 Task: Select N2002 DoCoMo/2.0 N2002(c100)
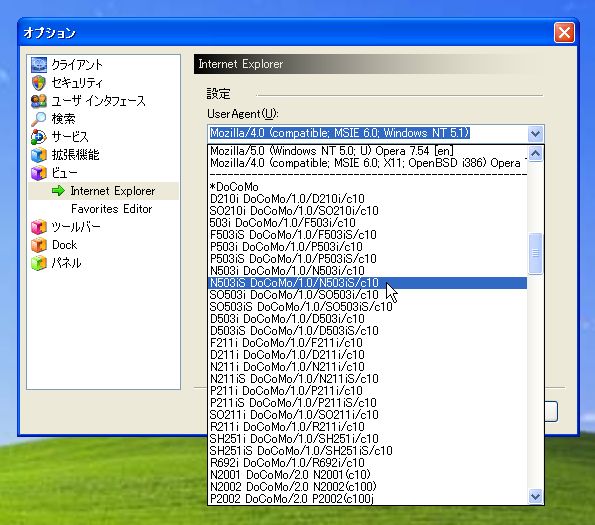[x=367, y=487]
